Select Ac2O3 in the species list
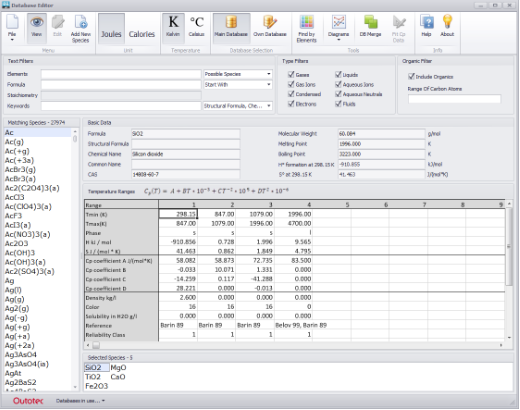 16,243
